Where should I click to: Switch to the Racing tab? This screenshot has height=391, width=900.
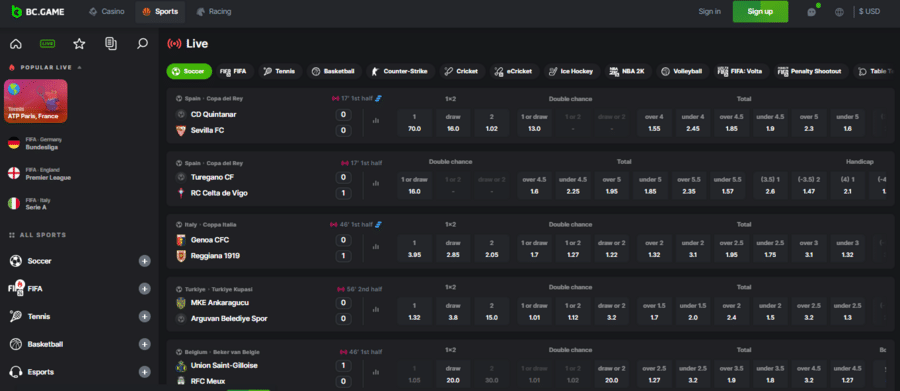[214, 11]
